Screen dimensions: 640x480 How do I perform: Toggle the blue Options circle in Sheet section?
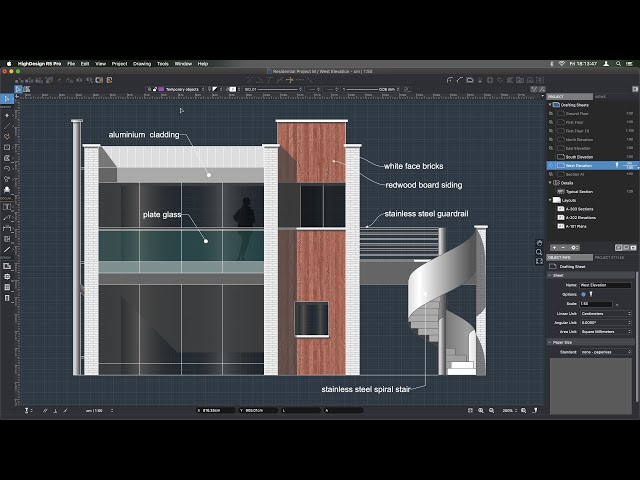(583, 294)
